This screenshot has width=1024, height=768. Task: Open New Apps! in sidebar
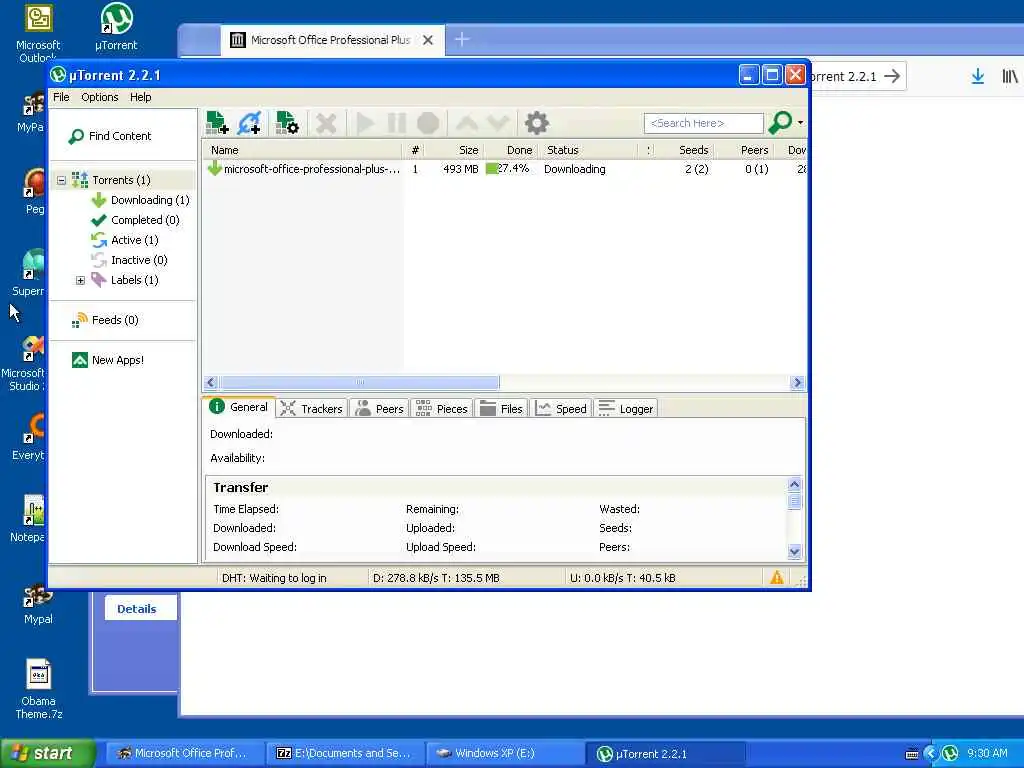pyautogui.click(x=108, y=360)
